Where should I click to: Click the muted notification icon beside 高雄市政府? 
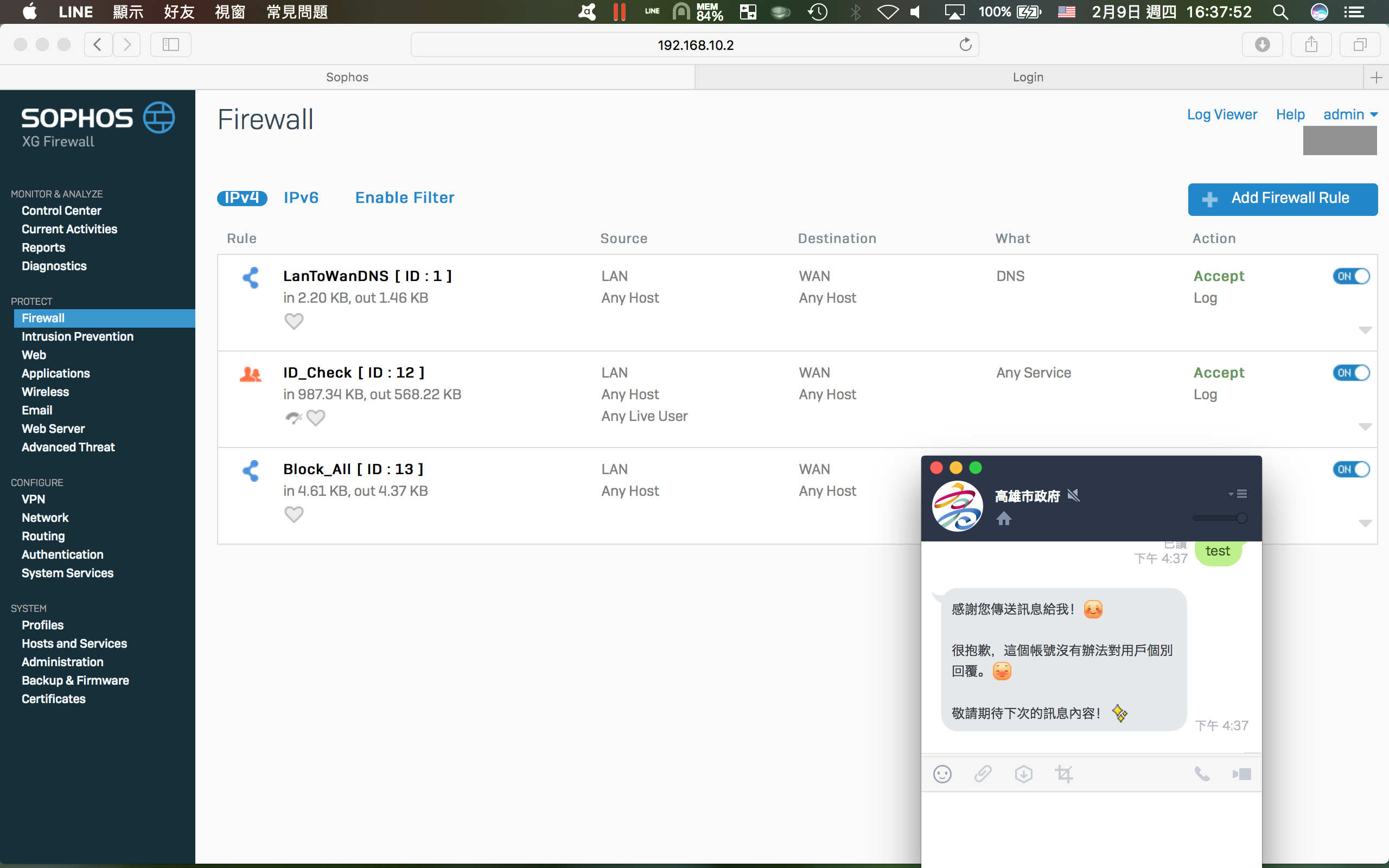click(x=1073, y=495)
